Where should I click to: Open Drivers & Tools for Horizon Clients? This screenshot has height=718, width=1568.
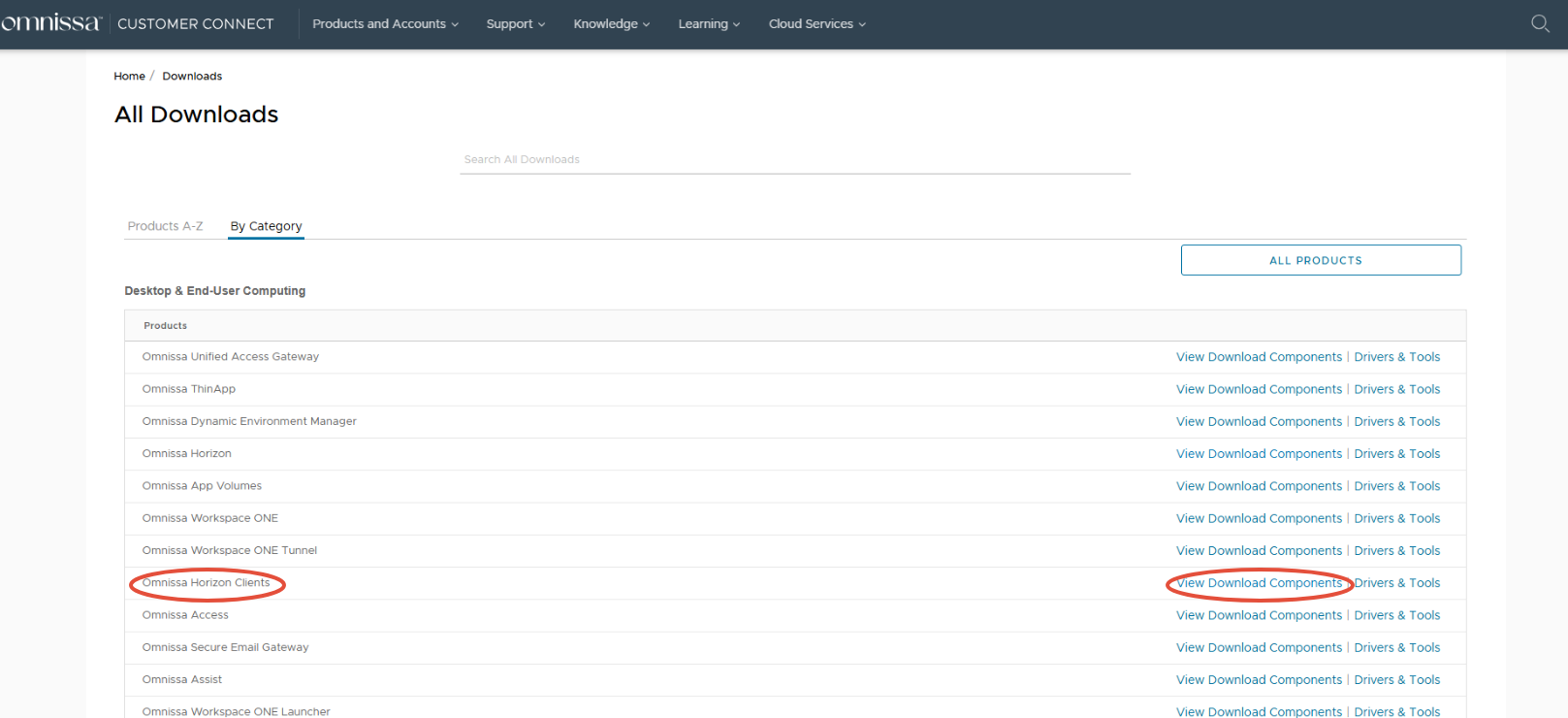(x=1396, y=583)
